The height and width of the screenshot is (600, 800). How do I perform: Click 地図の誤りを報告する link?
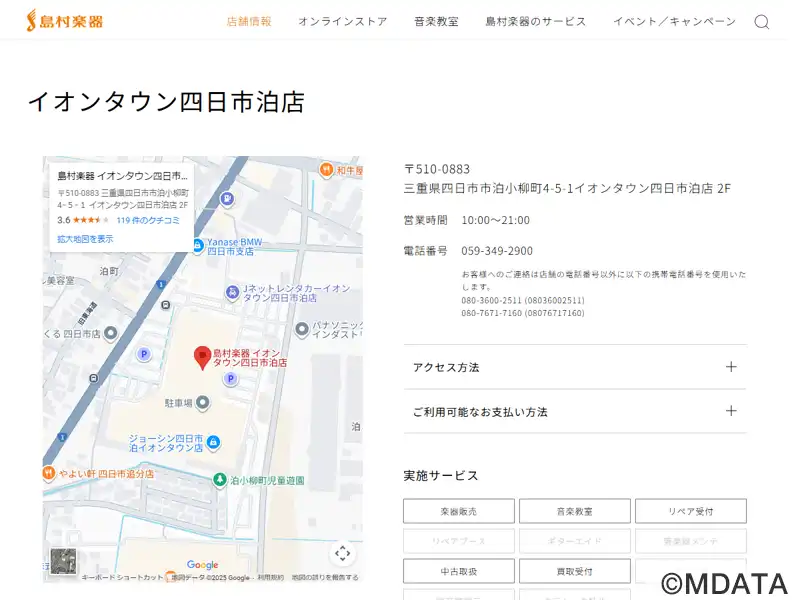click(325, 578)
